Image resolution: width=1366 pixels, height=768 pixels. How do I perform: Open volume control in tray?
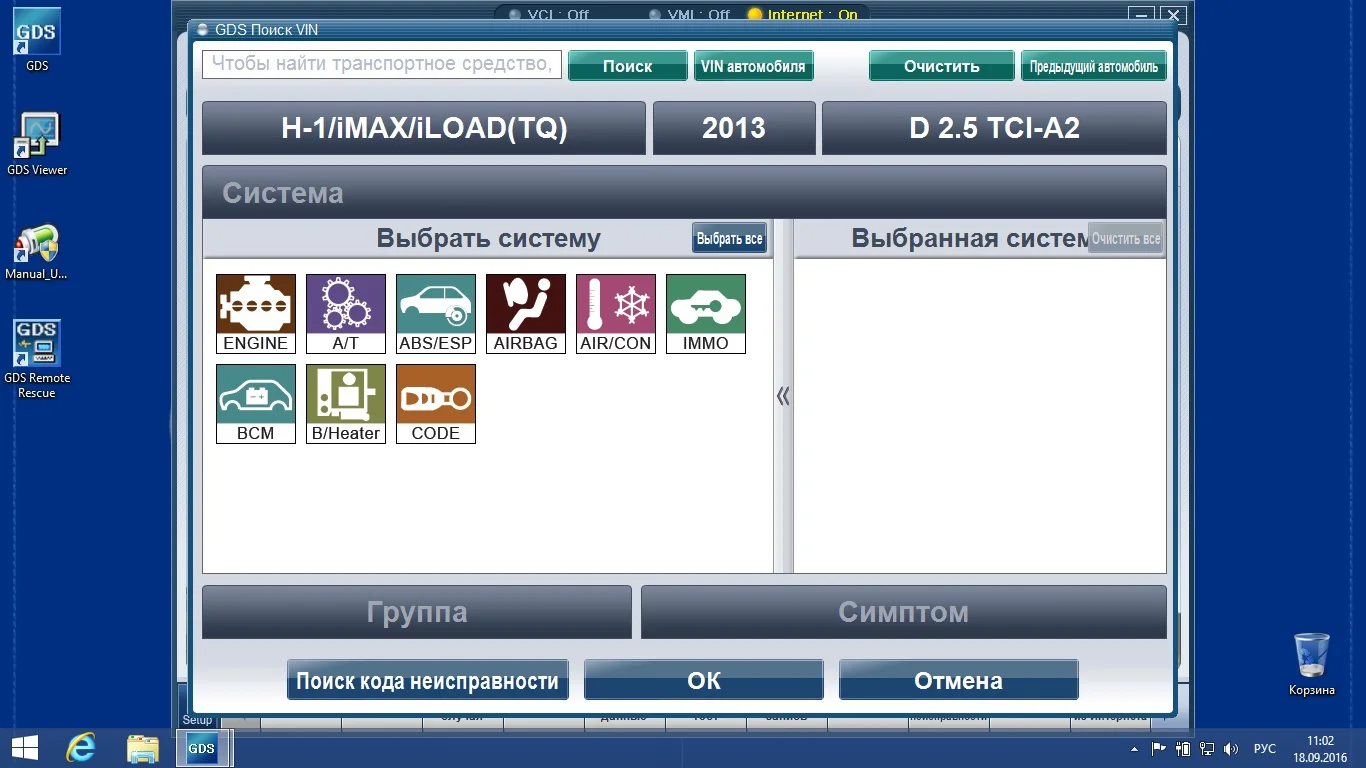click(1230, 749)
